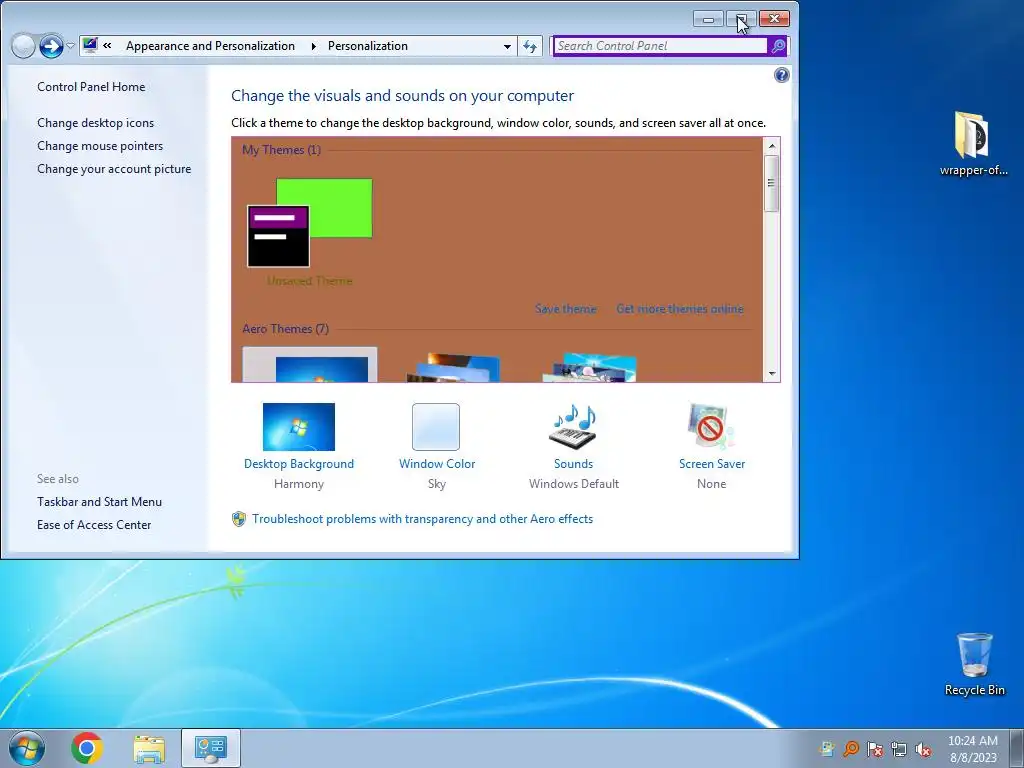1024x768 pixels.
Task: Open Change your account picture link
Action: coord(114,168)
